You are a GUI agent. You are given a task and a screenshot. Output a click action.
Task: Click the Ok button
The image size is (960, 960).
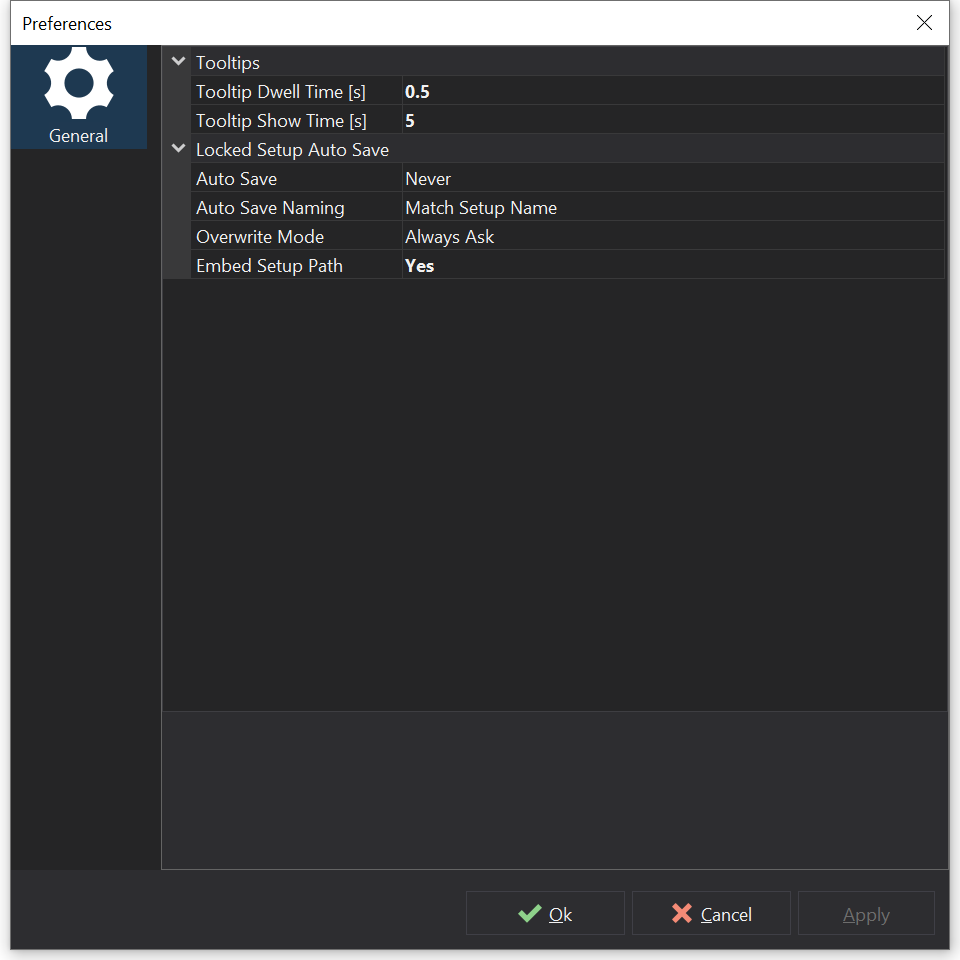(x=545, y=914)
